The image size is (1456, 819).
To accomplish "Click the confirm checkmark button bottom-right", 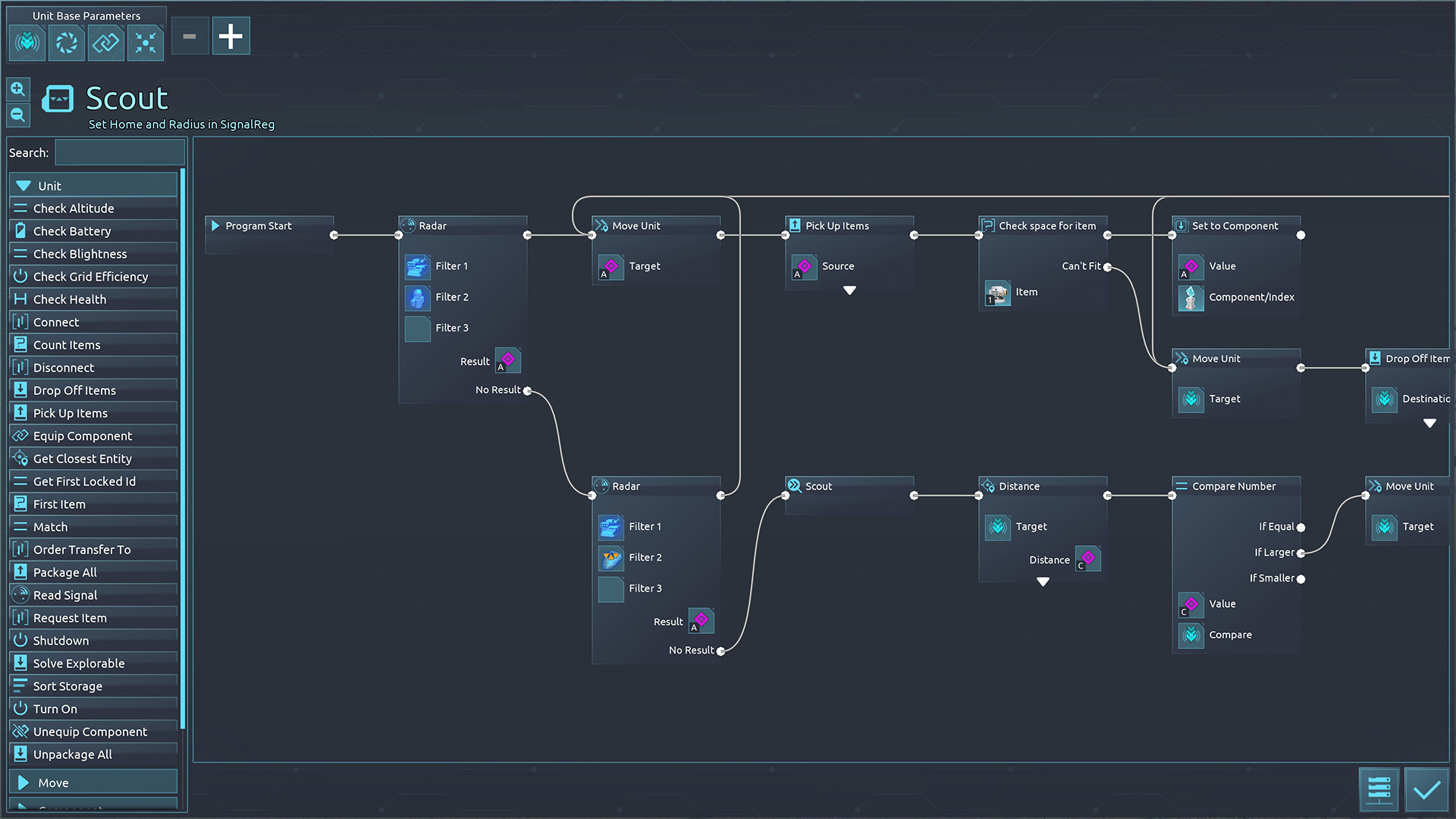I will click(1432, 789).
